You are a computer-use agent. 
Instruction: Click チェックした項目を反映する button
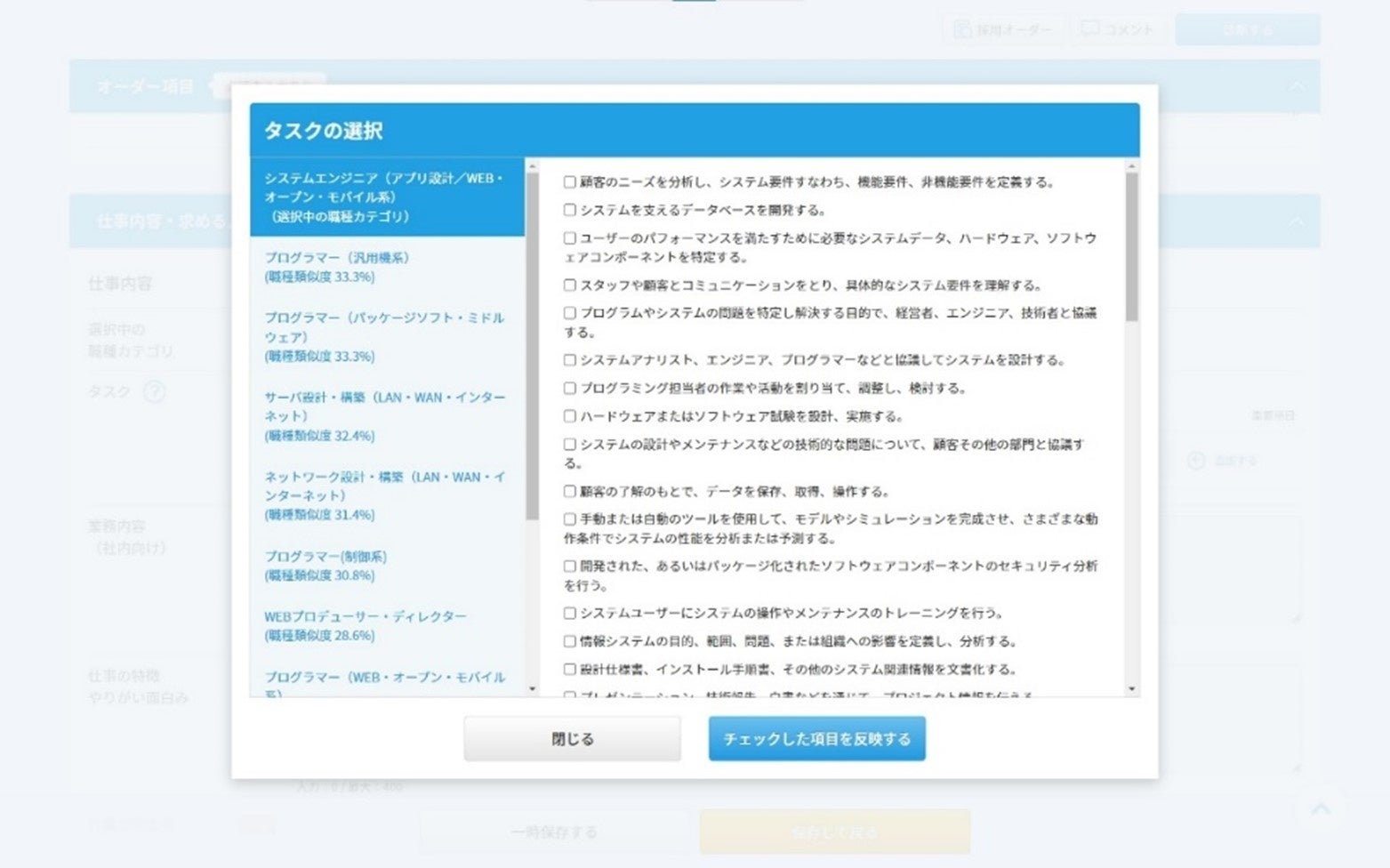point(816,739)
